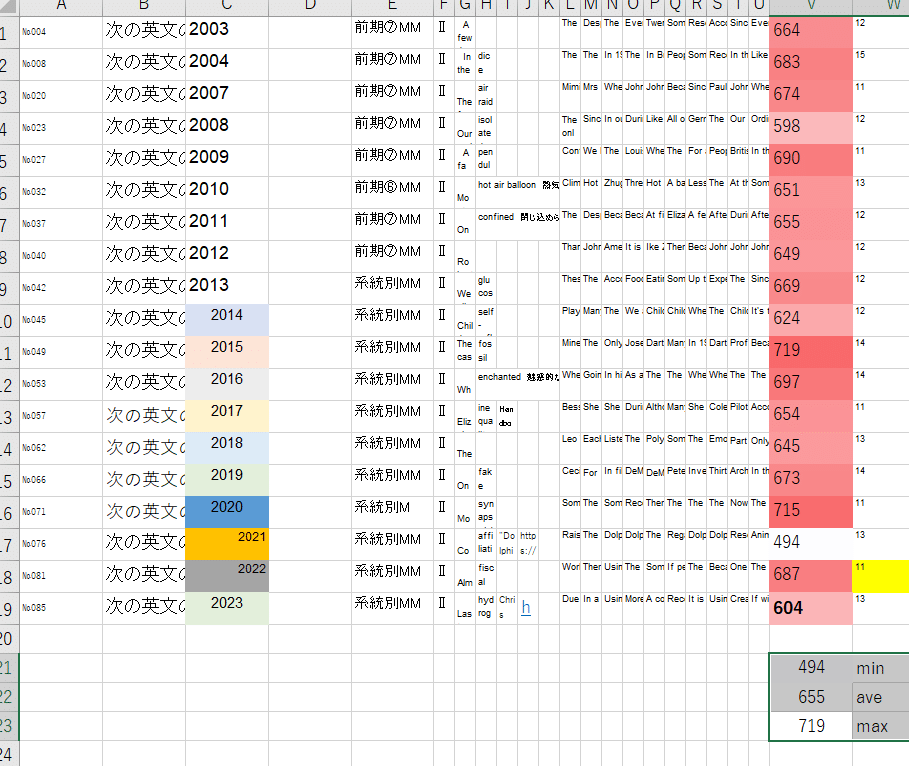The height and width of the screenshot is (766, 909).
Task: Select cell containing 2011
Action: [227, 224]
